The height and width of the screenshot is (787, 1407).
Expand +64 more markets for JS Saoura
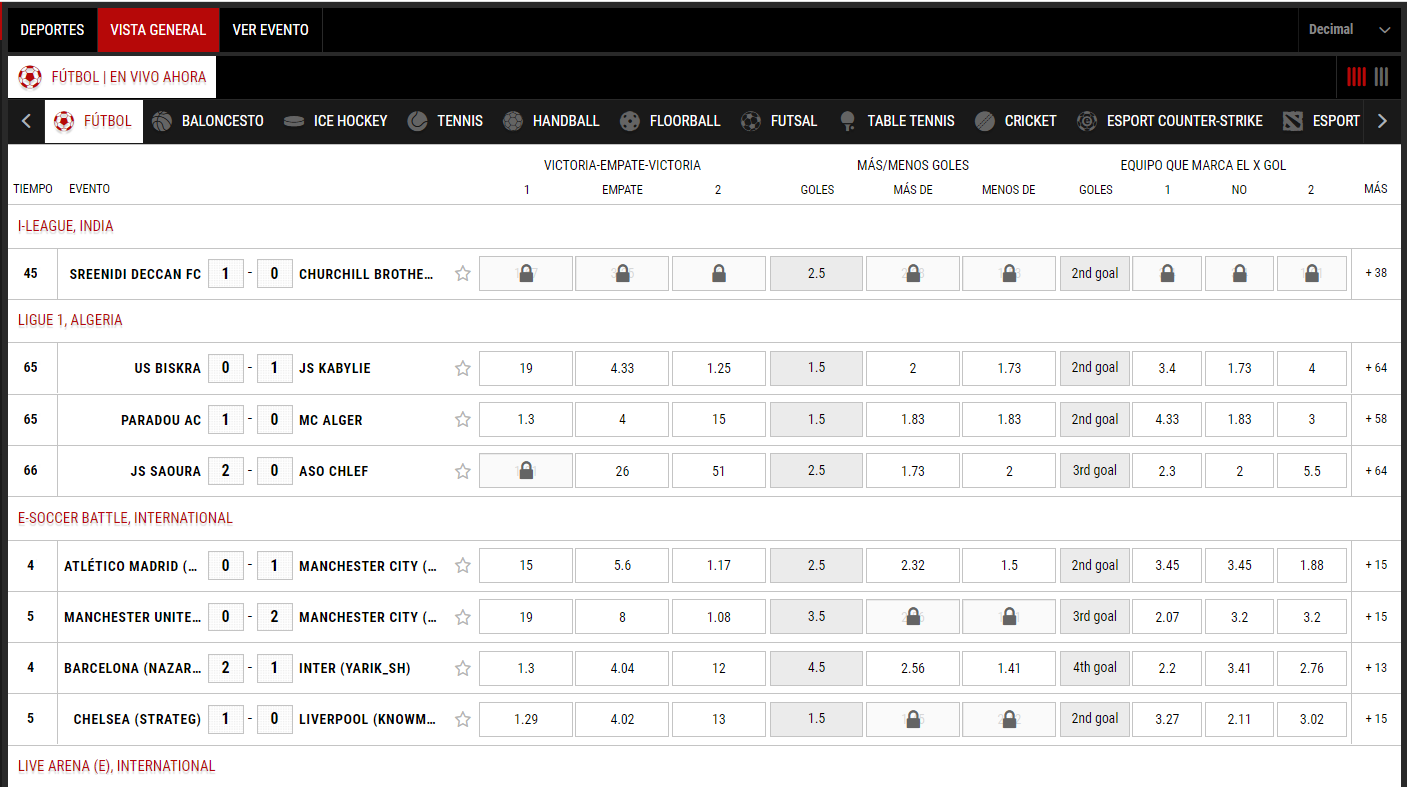pyautogui.click(x=1376, y=471)
